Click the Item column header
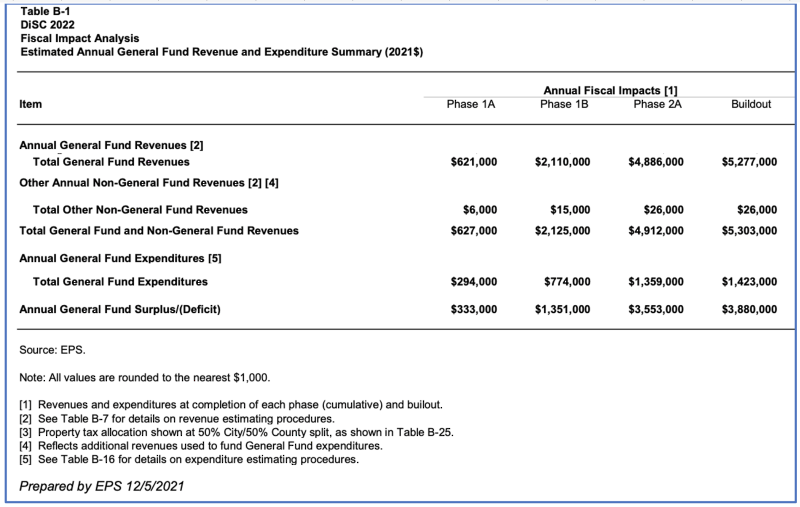 (30, 104)
